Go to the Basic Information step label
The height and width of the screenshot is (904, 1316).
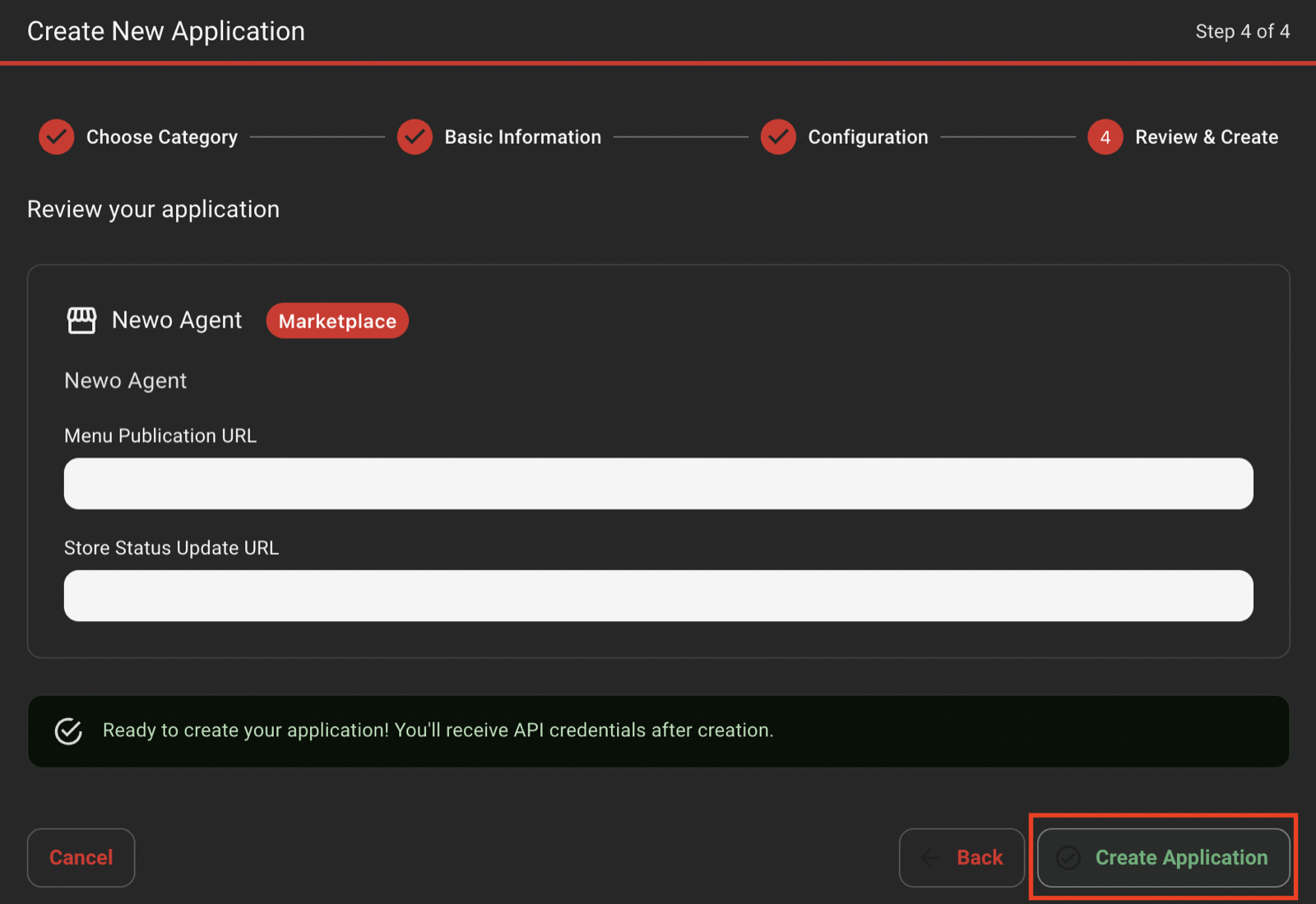pyautogui.click(x=523, y=137)
